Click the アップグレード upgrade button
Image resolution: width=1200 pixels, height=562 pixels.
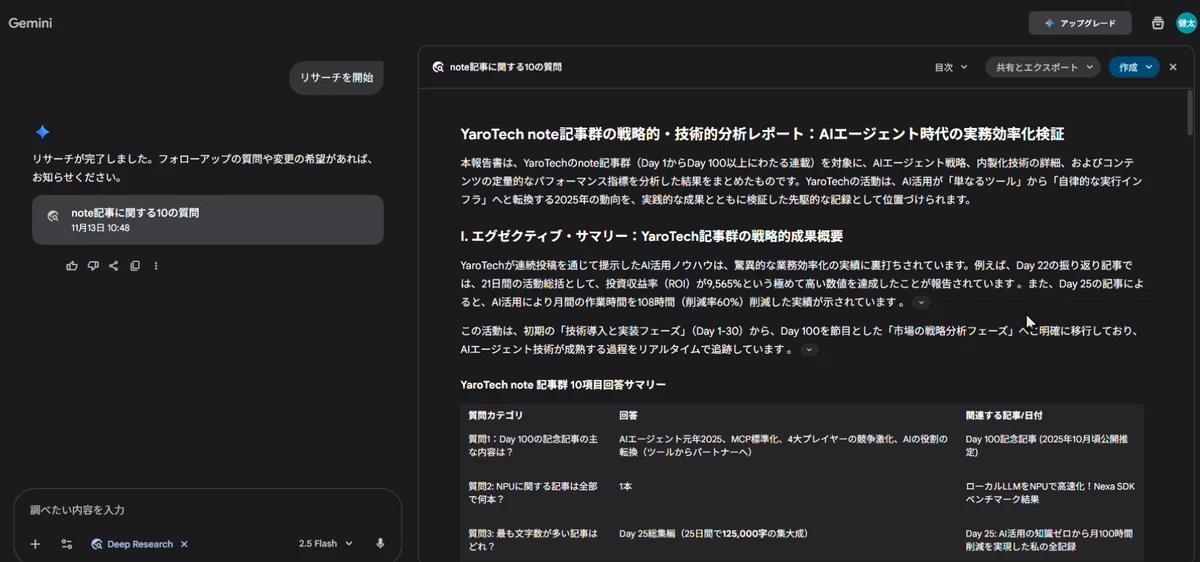pyautogui.click(x=1080, y=23)
